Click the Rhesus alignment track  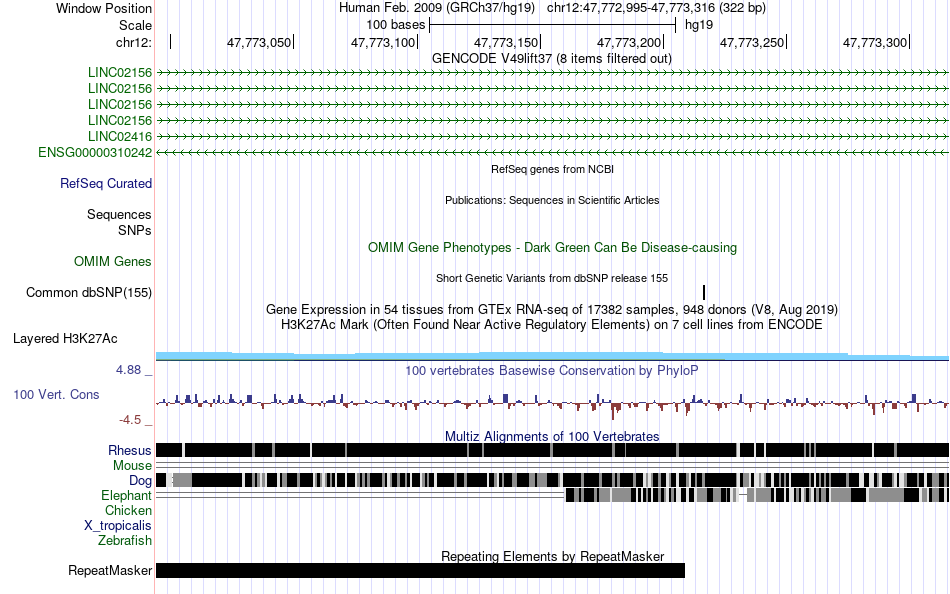[x=552, y=450]
